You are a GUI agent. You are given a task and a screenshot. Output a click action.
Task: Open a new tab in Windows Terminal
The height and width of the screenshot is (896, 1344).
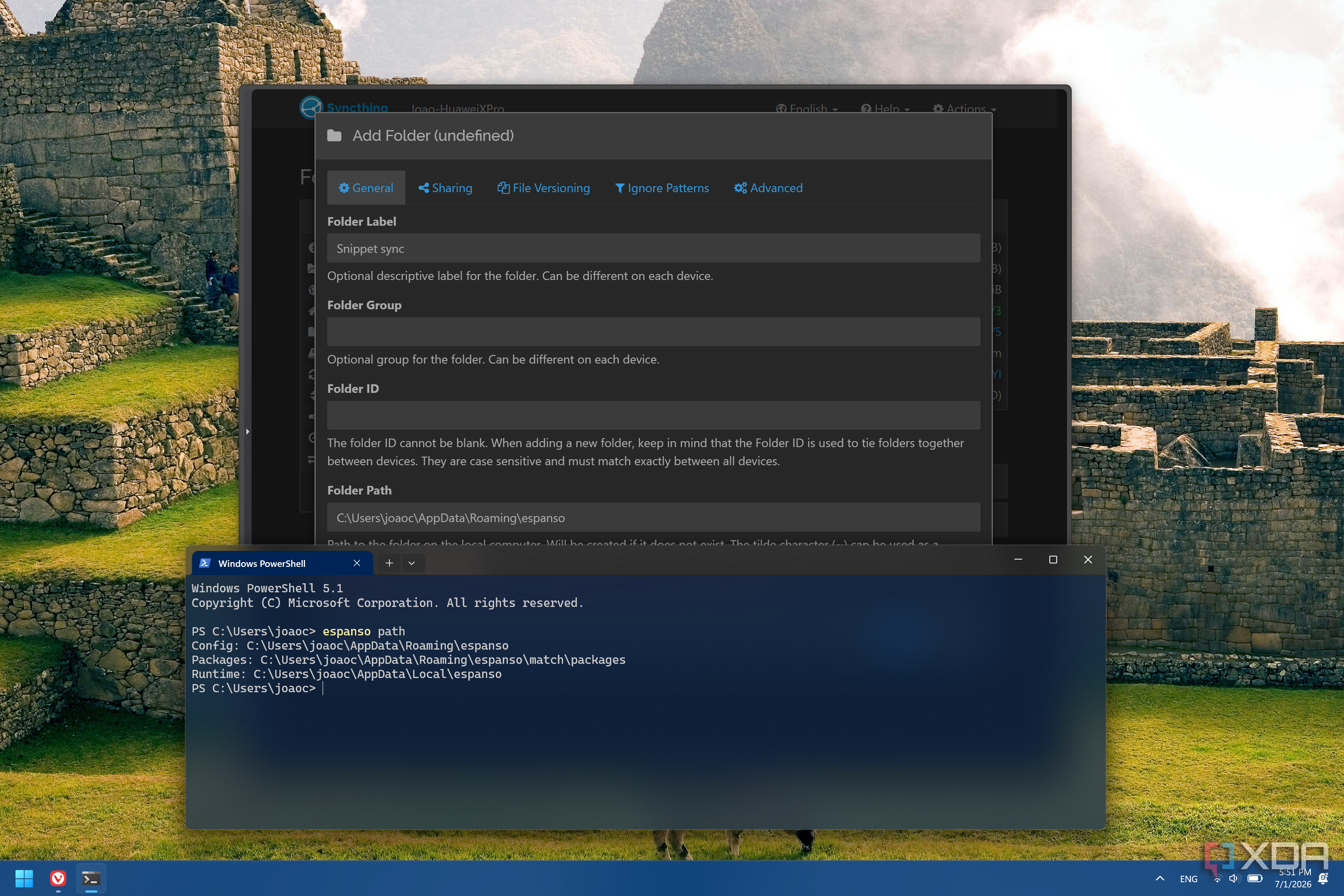pyautogui.click(x=389, y=563)
